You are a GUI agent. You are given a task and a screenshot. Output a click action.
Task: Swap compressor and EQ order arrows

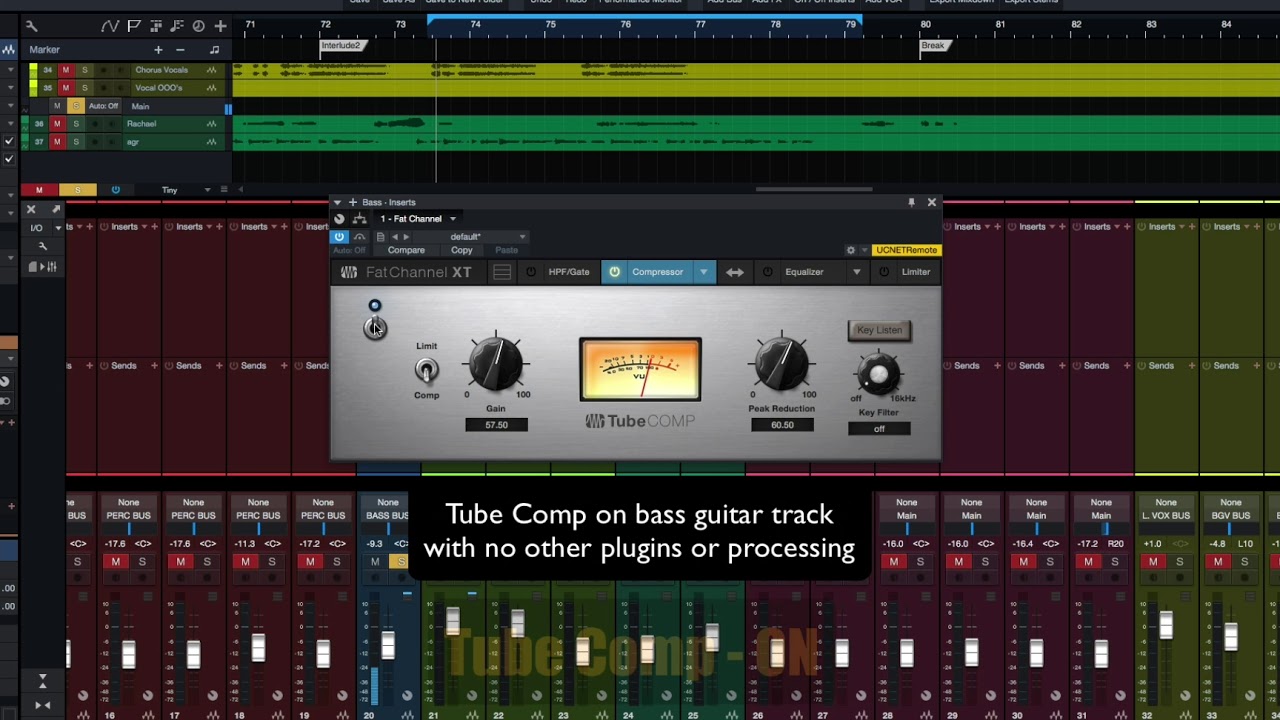[735, 272]
